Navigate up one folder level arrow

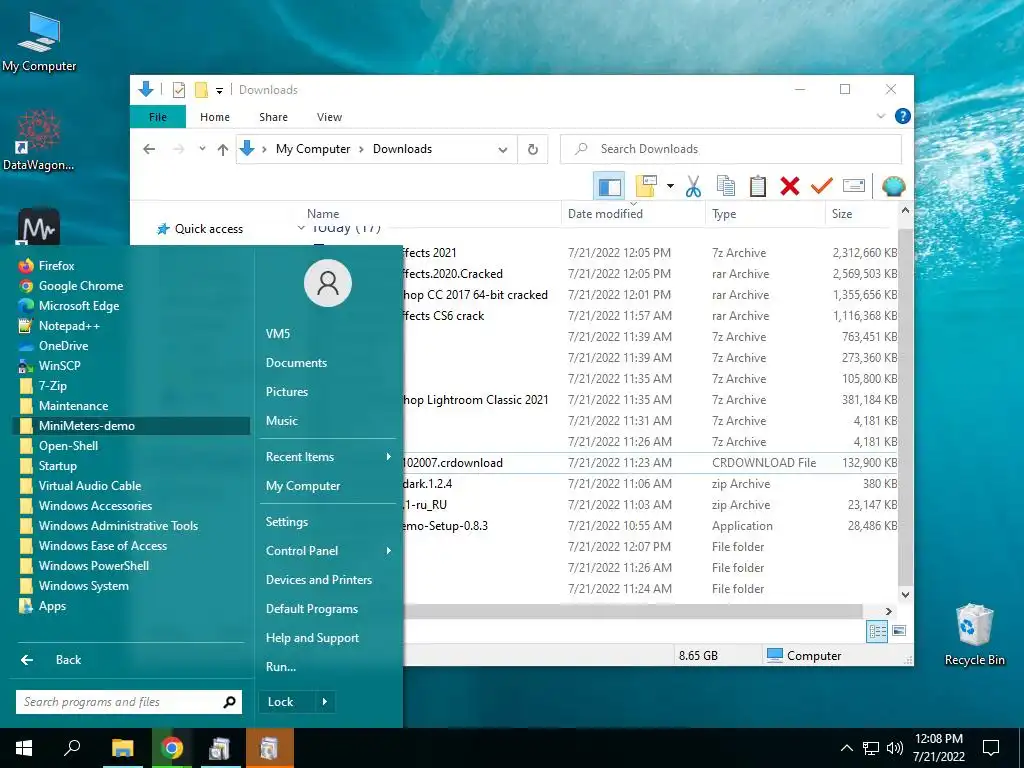223,150
